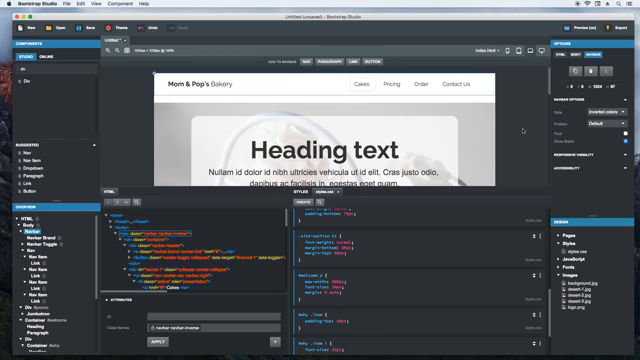
Task: Open the Help menu
Action: [144, 4]
